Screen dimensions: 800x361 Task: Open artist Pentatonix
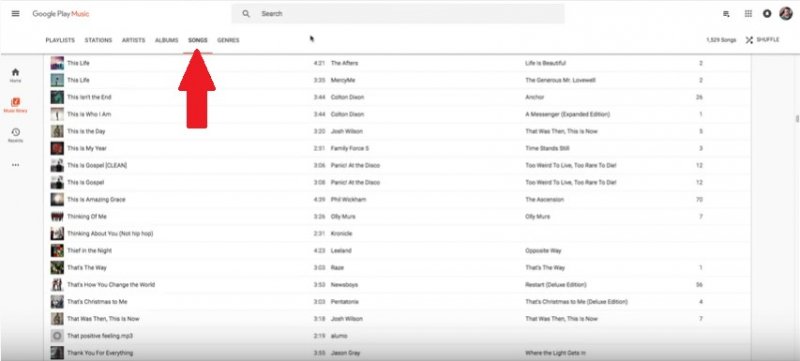(x=345, y=301)
